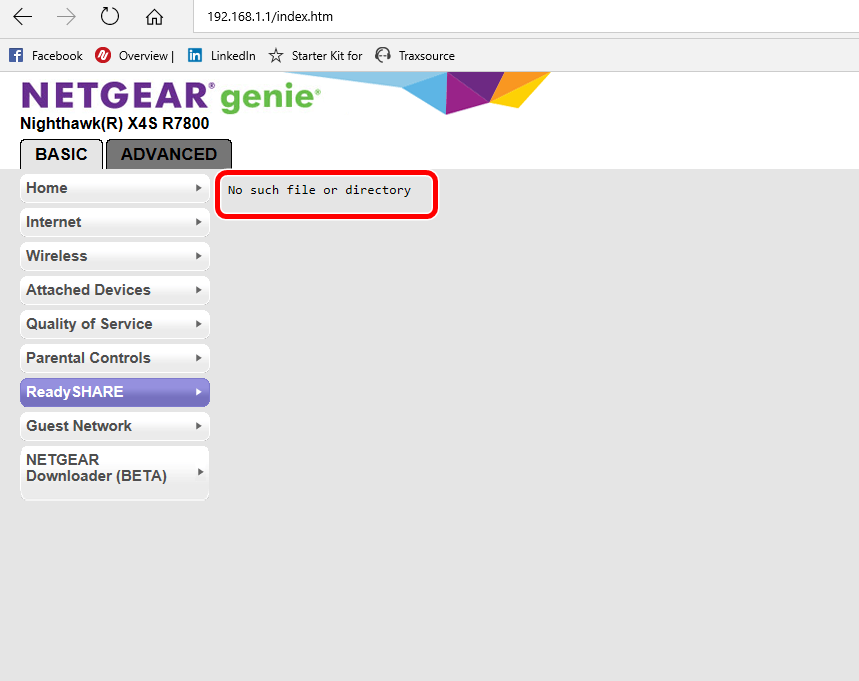Open the Home menu item
859x681 pixels.
115,188
